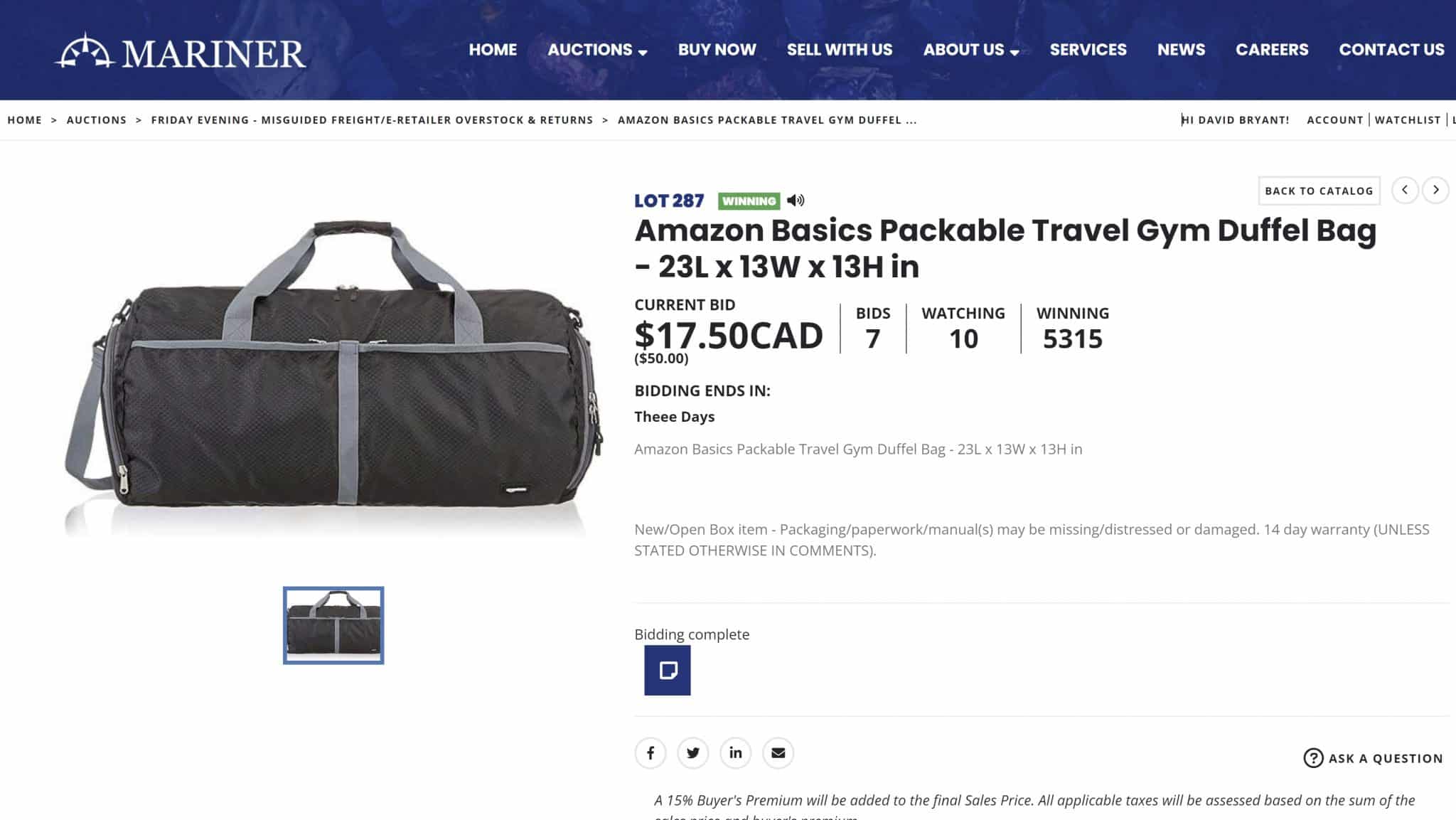Image resolution: width=1456 pixels, height=820 pixels.
Task: Open the blue note icon button
Action: 668,670
